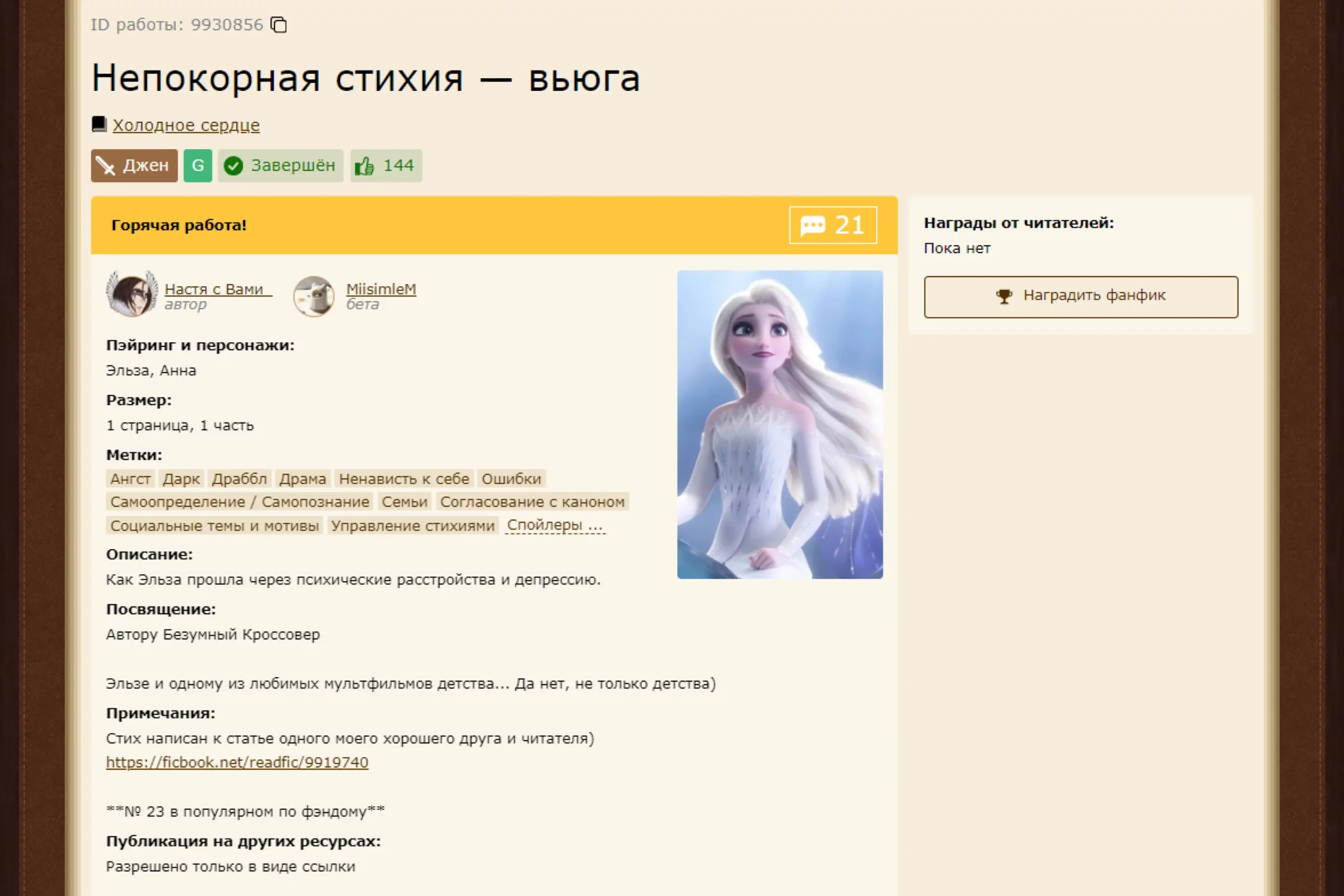Select the Управление стихиями tag

click(x=413, y=525)
